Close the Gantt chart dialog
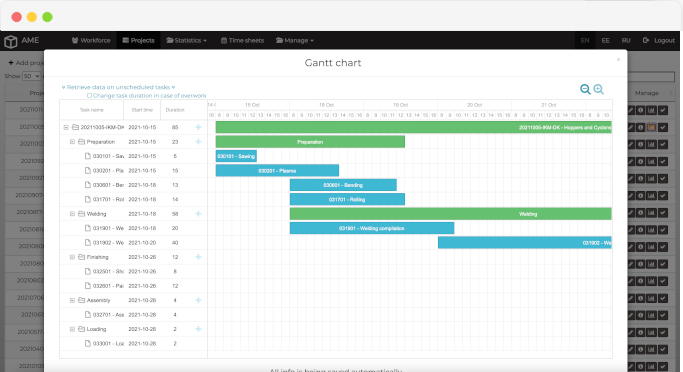 pos(618,59)
